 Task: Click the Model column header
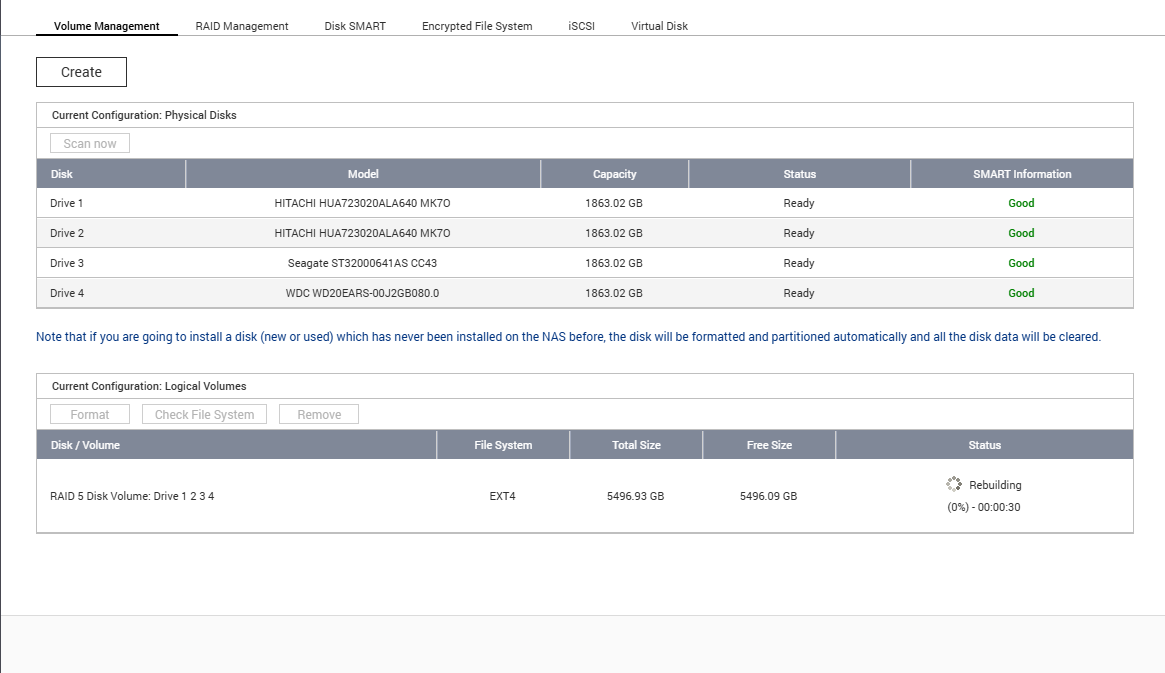363,174
